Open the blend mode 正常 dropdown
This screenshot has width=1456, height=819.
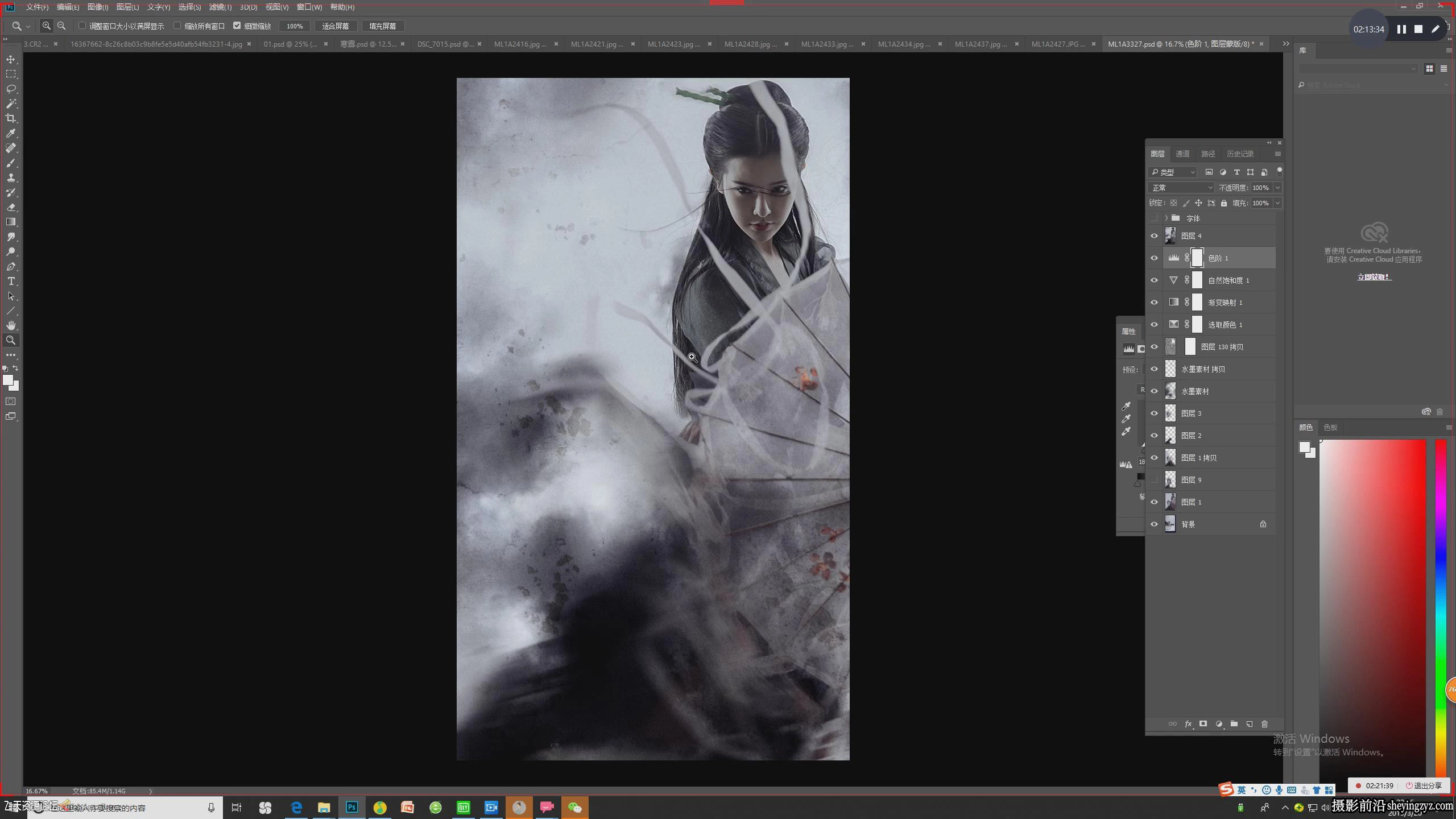[1181, 188]
